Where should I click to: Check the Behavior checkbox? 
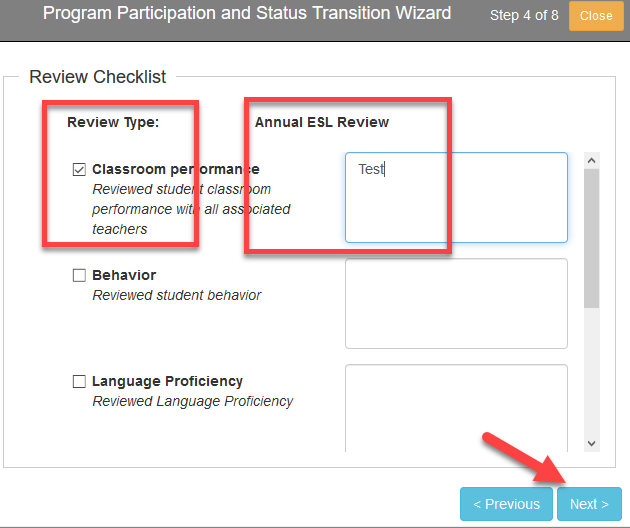(x=79, y=276)
